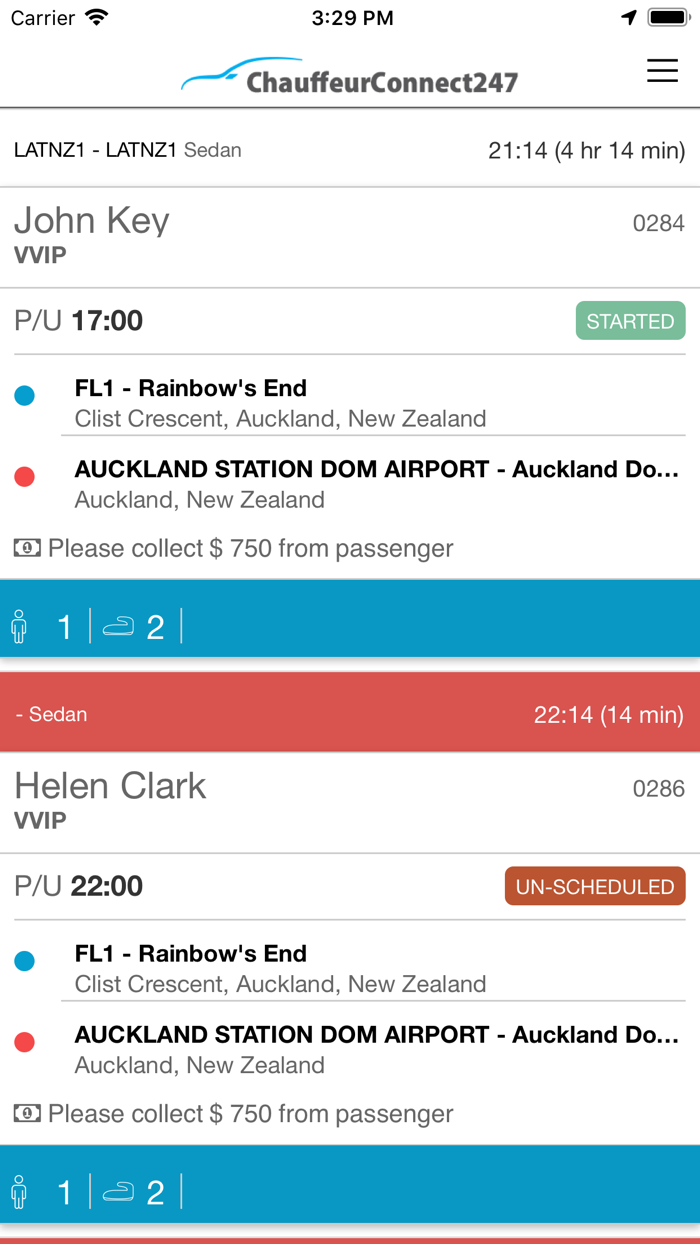
Task: Tap passenger count icon in John Key's job
Action: pyautogui.click(x=19, y=626)
